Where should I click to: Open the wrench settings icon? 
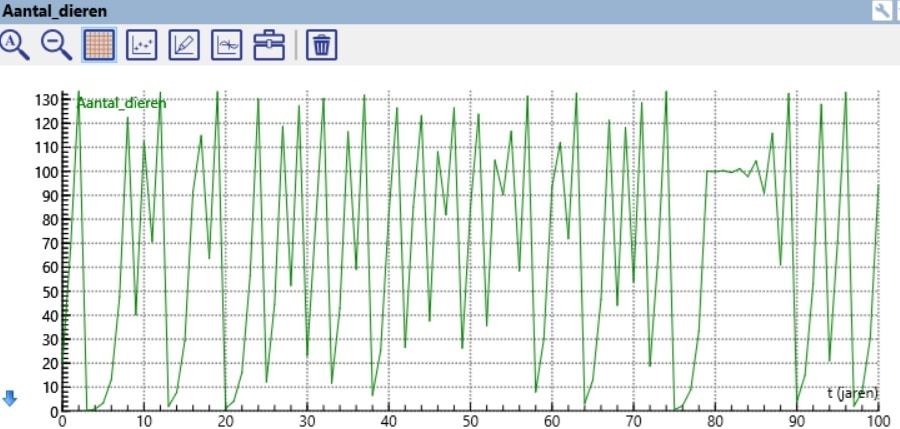tap(881, 11)
